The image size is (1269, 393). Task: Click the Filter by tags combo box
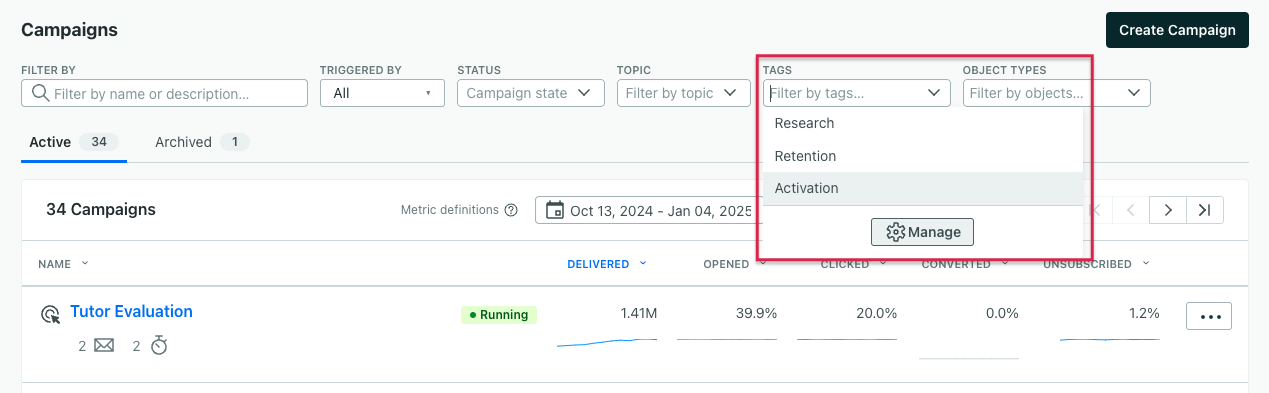[857, 93]
